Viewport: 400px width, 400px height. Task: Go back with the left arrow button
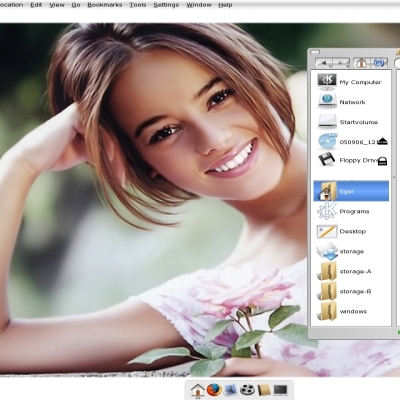[x=323, y=62]
